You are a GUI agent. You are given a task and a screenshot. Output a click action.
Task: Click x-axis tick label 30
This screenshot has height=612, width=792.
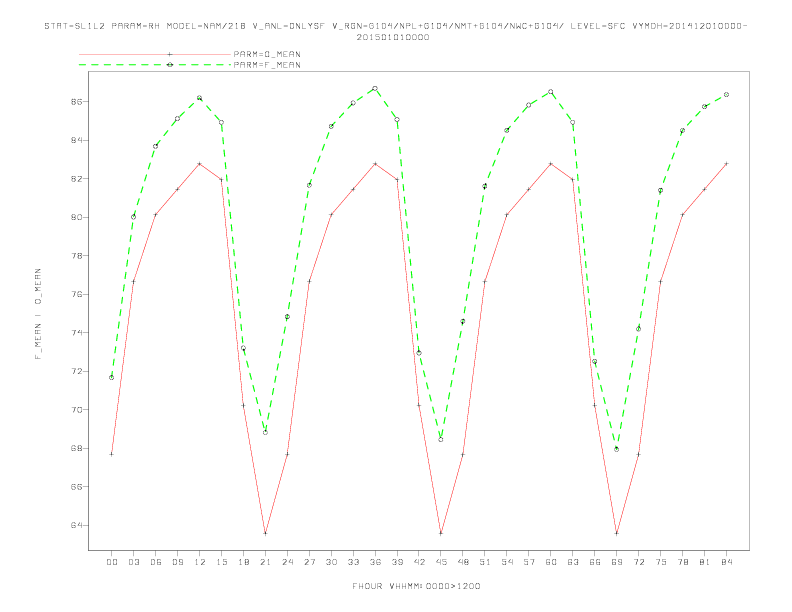(331, 562)
